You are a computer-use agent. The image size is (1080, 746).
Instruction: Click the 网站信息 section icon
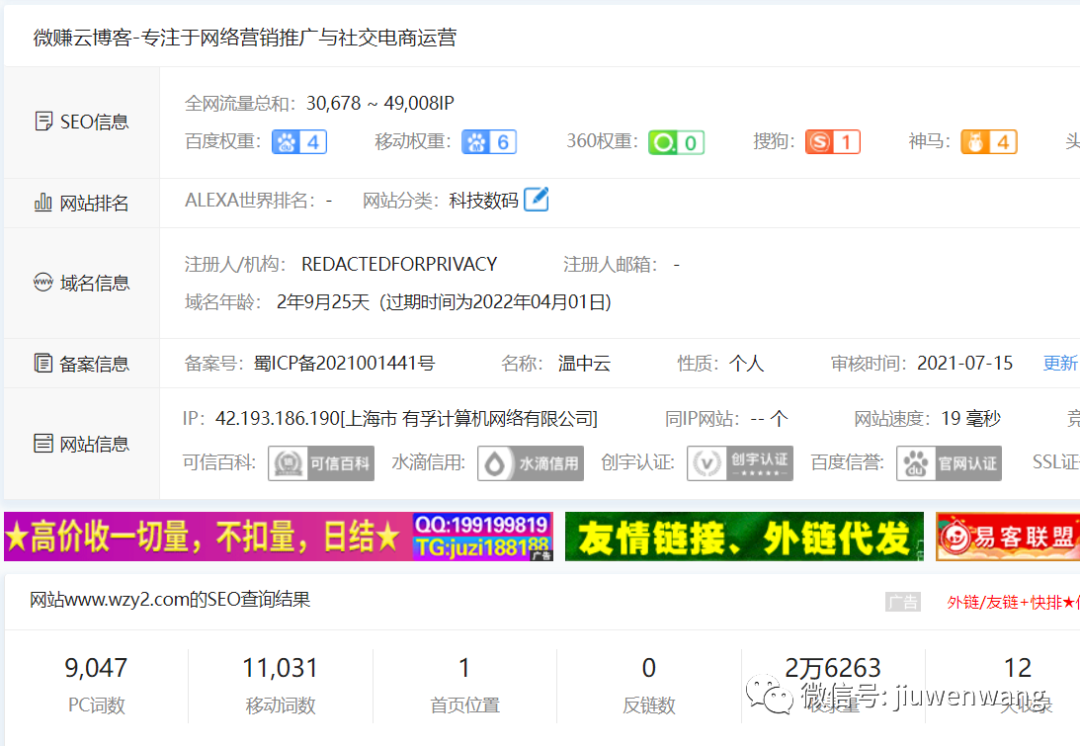[x=43, y=444]
